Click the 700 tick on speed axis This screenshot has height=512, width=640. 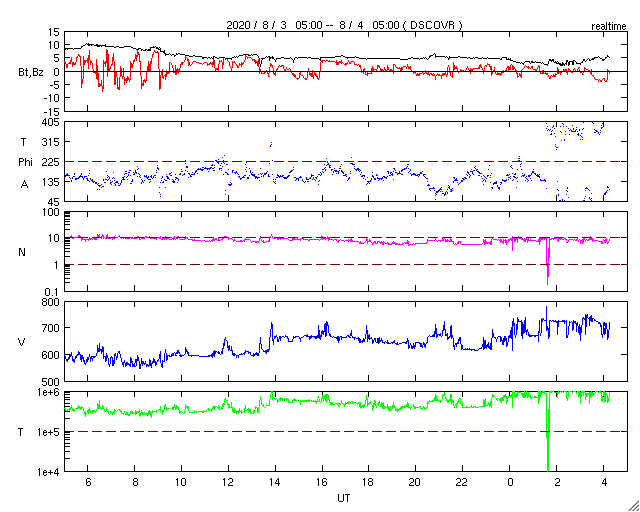pos(51,328)
